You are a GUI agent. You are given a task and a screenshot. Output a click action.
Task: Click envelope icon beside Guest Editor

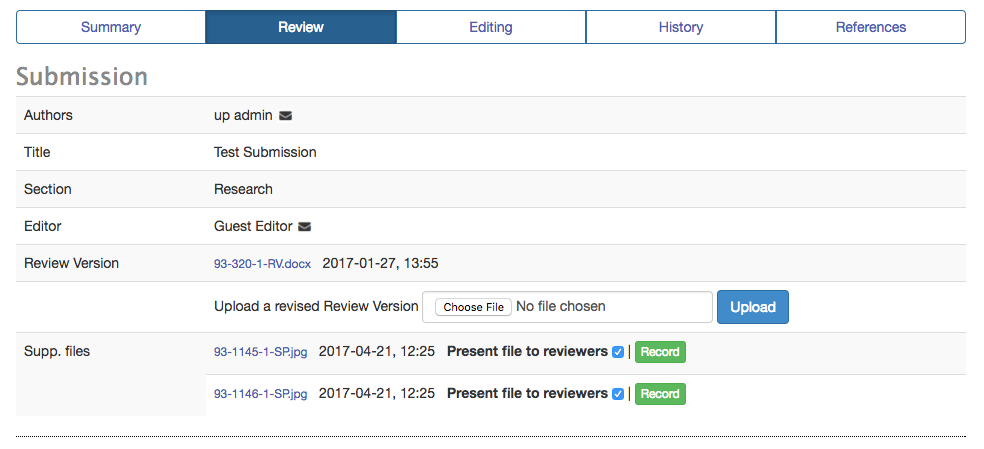304,227
